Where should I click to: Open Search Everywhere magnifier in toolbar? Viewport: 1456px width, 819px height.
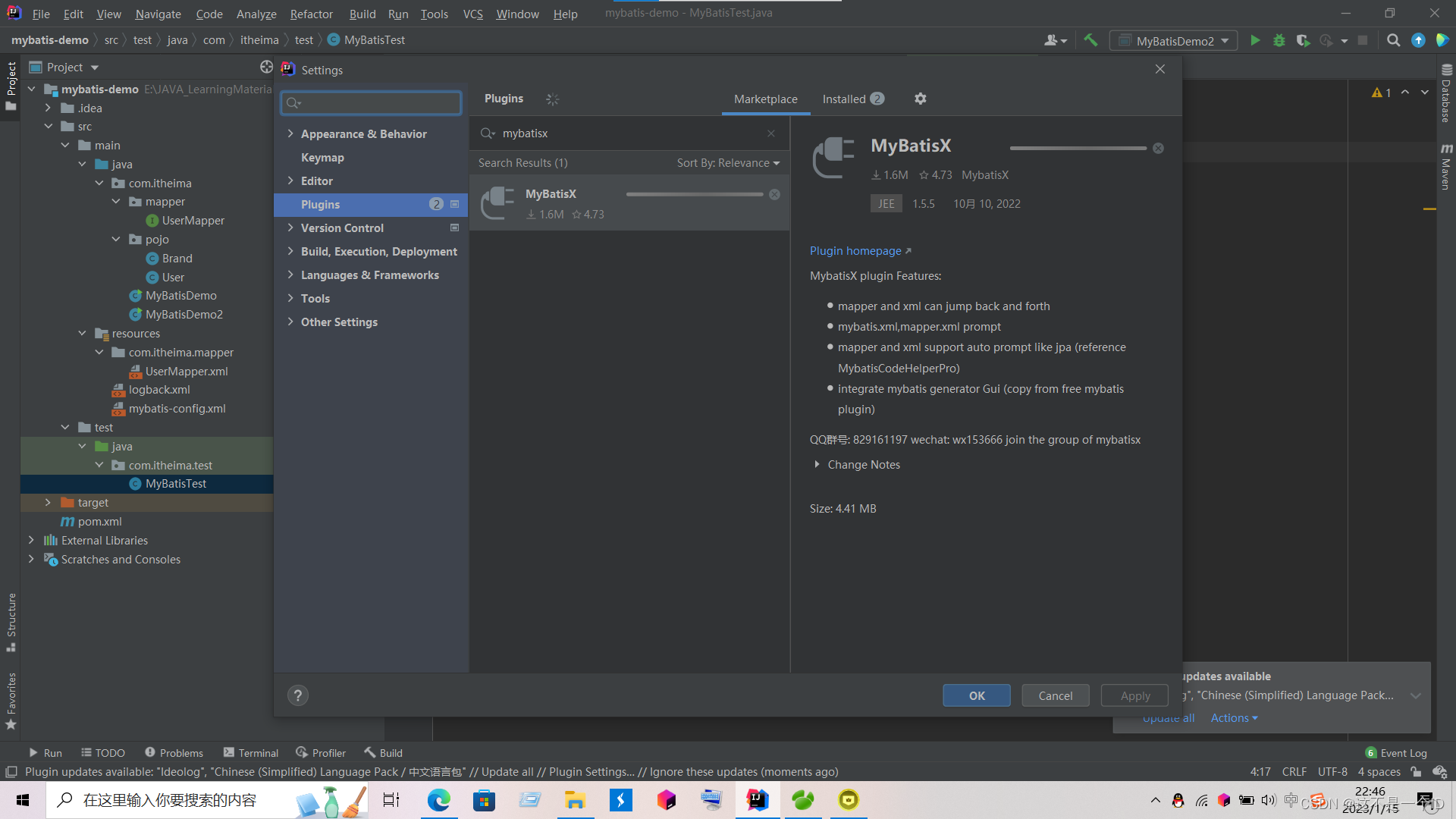[x=1393, y=40]
